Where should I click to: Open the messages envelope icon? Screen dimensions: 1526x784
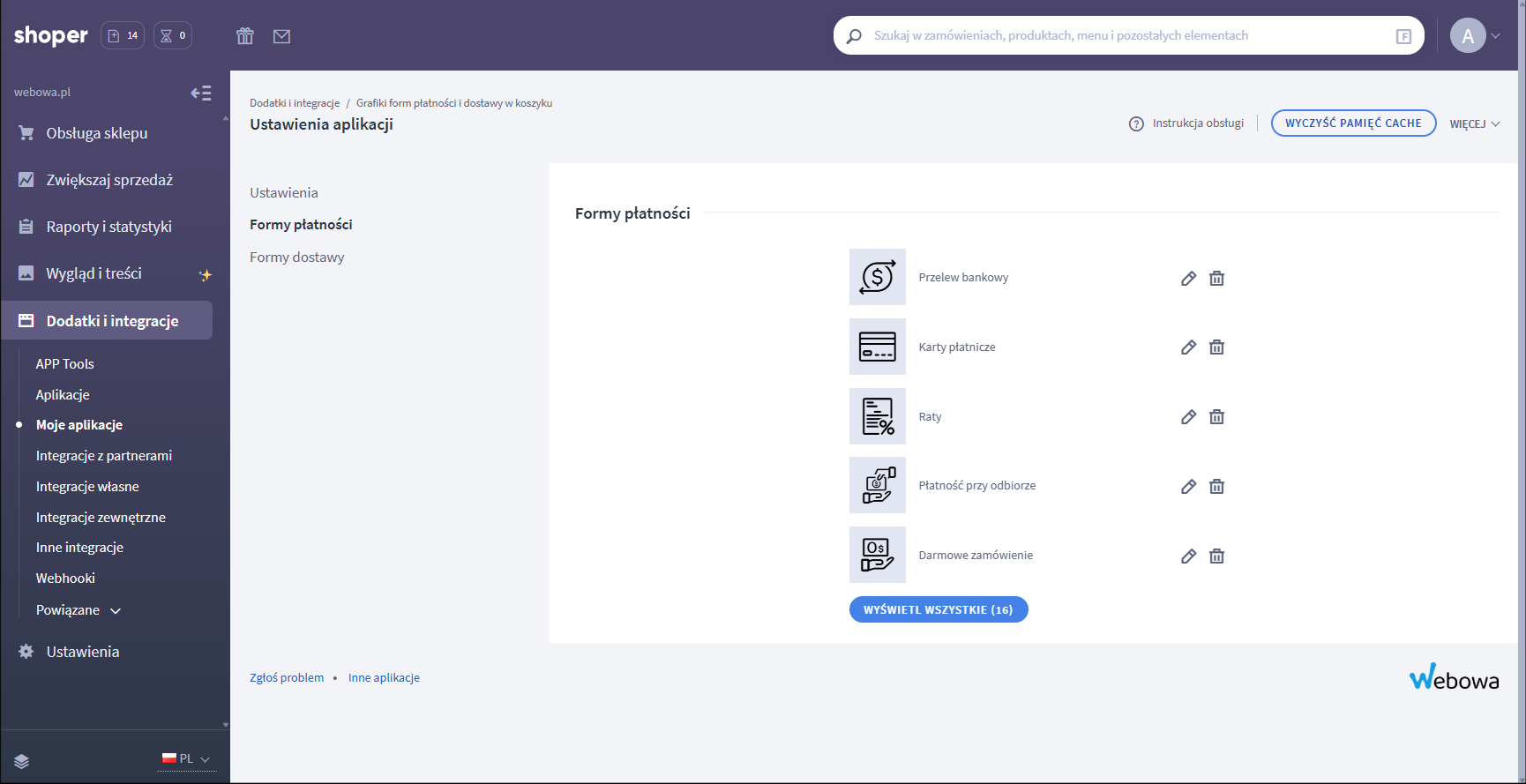[x=281, y=36]
